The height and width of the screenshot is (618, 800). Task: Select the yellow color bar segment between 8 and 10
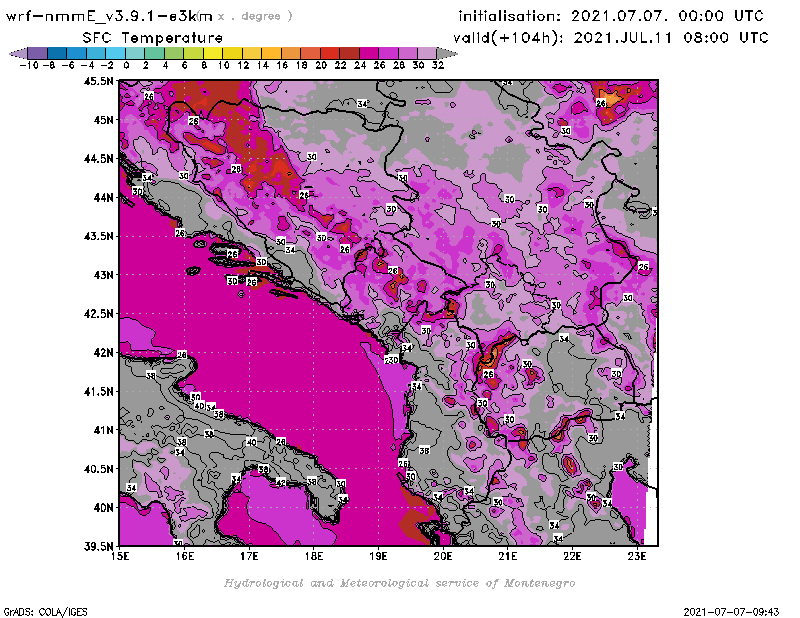[213, 53]
